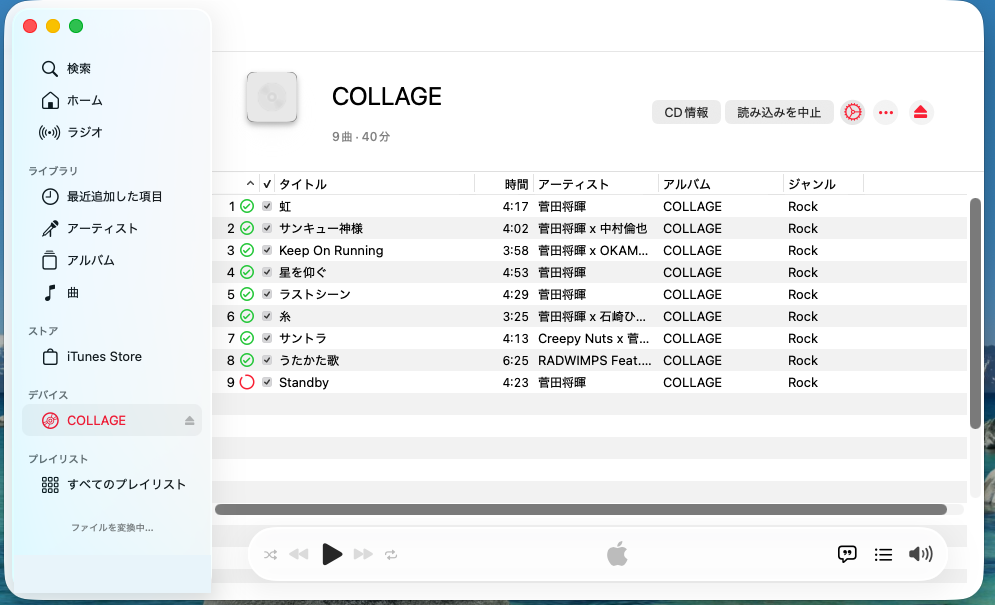Uncheck the checkbox for サンキュー神様
Image resolution: width=995 pixels, height=605 pixels.
click(267, 228)
